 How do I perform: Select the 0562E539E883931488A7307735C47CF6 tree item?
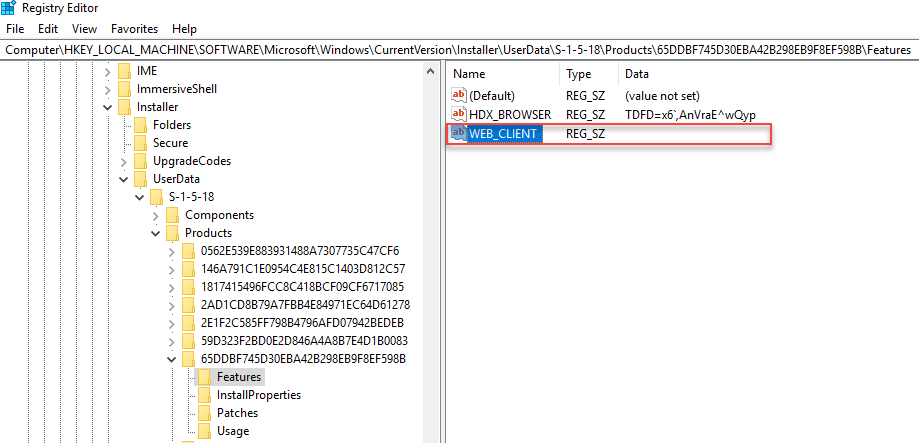[x=299, y=251]
